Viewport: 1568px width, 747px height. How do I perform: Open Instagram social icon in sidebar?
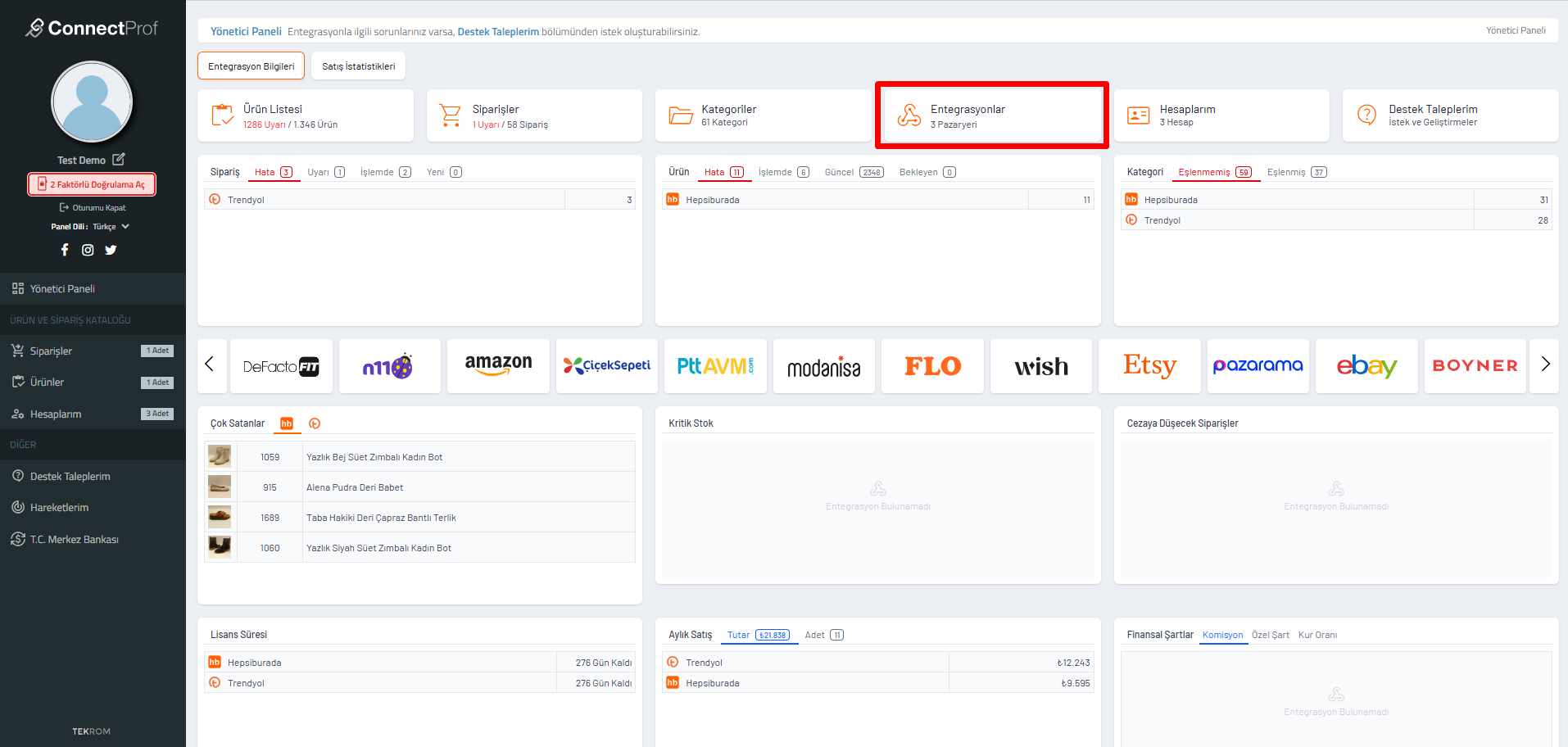pyautogui.click(x=88, y=250)
